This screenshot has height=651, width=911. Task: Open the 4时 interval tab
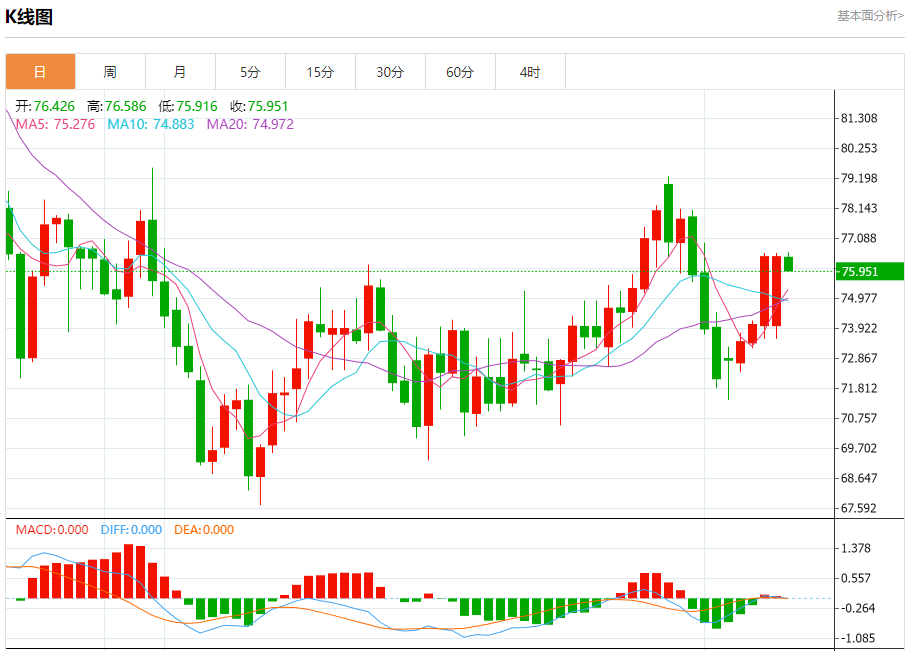coord(530,71)
